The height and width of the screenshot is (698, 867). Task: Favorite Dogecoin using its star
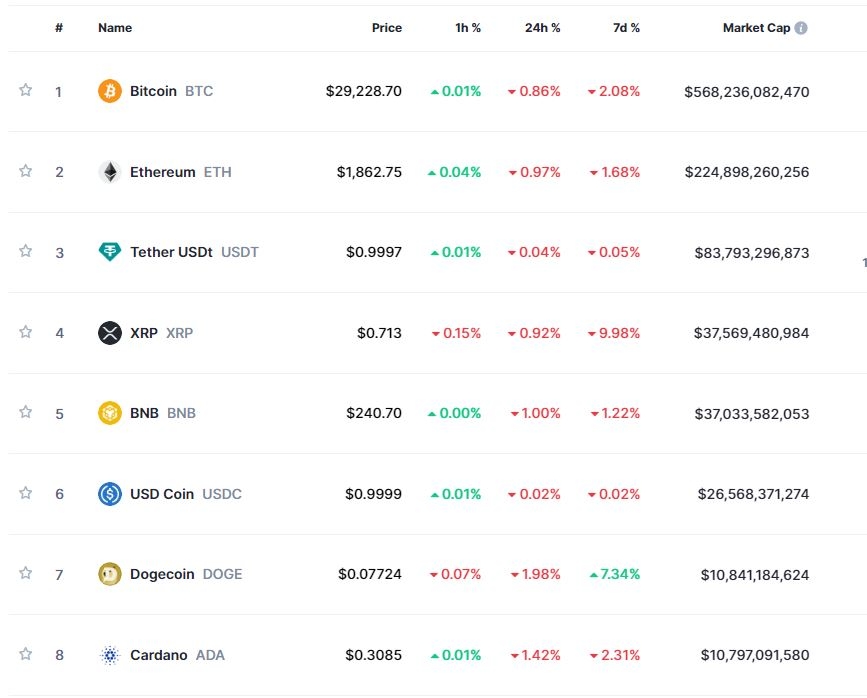click(26, 573)
